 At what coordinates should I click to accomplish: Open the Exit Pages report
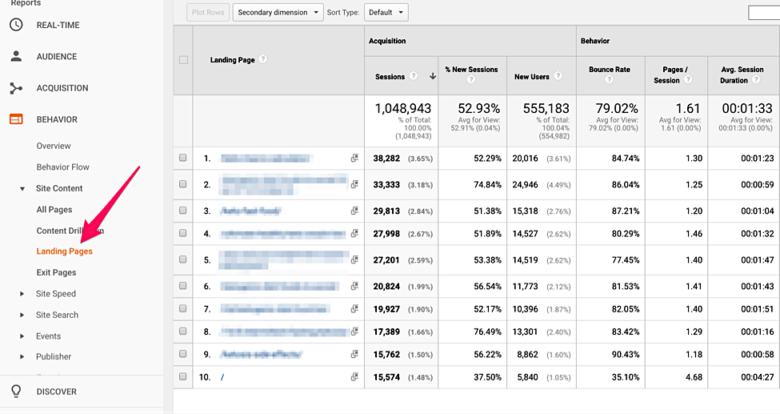[56, 273]
